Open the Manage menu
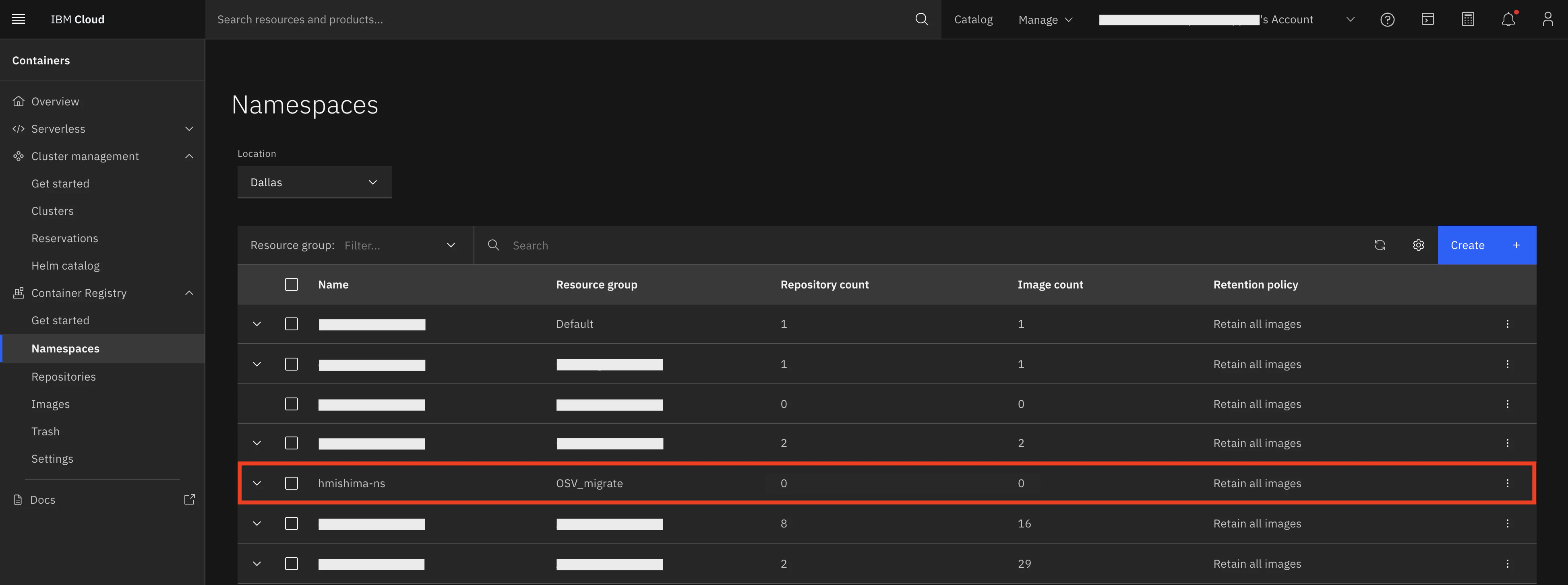 tap(1045, 19)
